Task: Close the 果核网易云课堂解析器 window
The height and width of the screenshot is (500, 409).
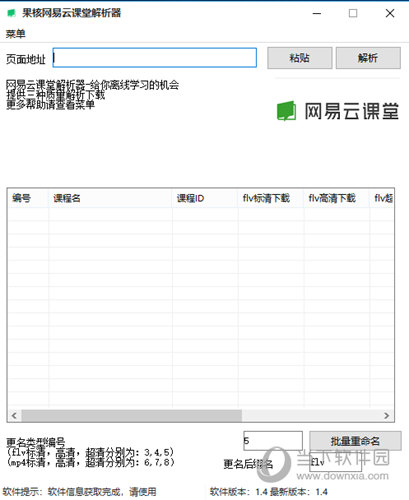Action: click(x=390, y=13)
